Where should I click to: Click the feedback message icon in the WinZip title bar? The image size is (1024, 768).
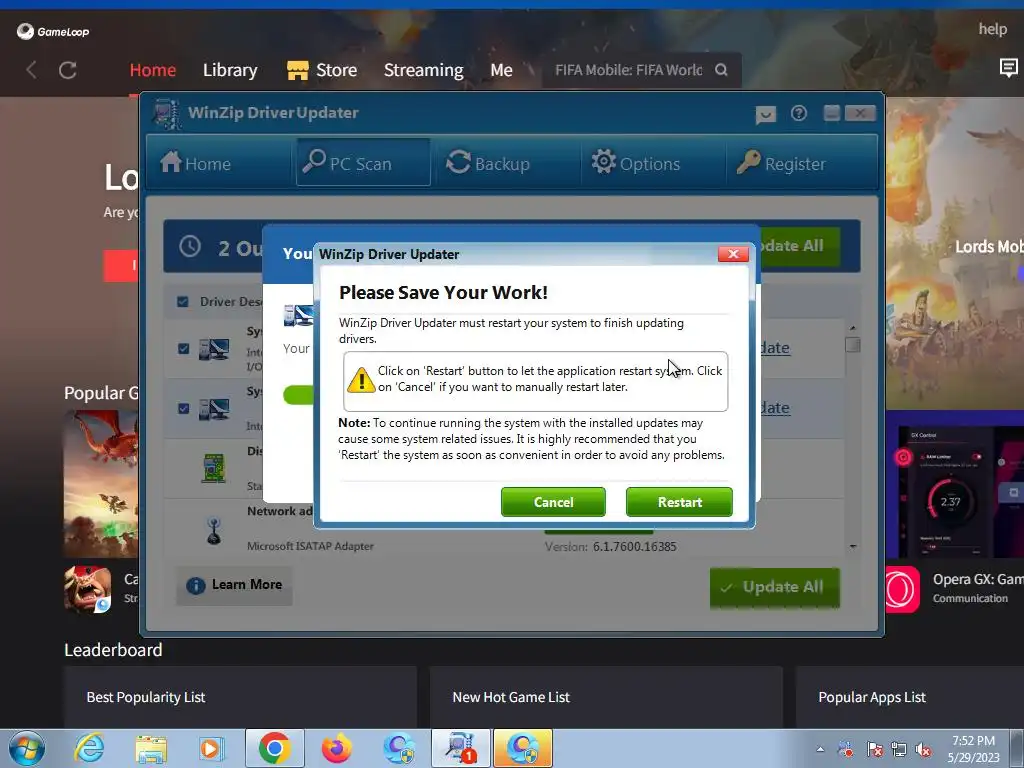coord(765,114)
